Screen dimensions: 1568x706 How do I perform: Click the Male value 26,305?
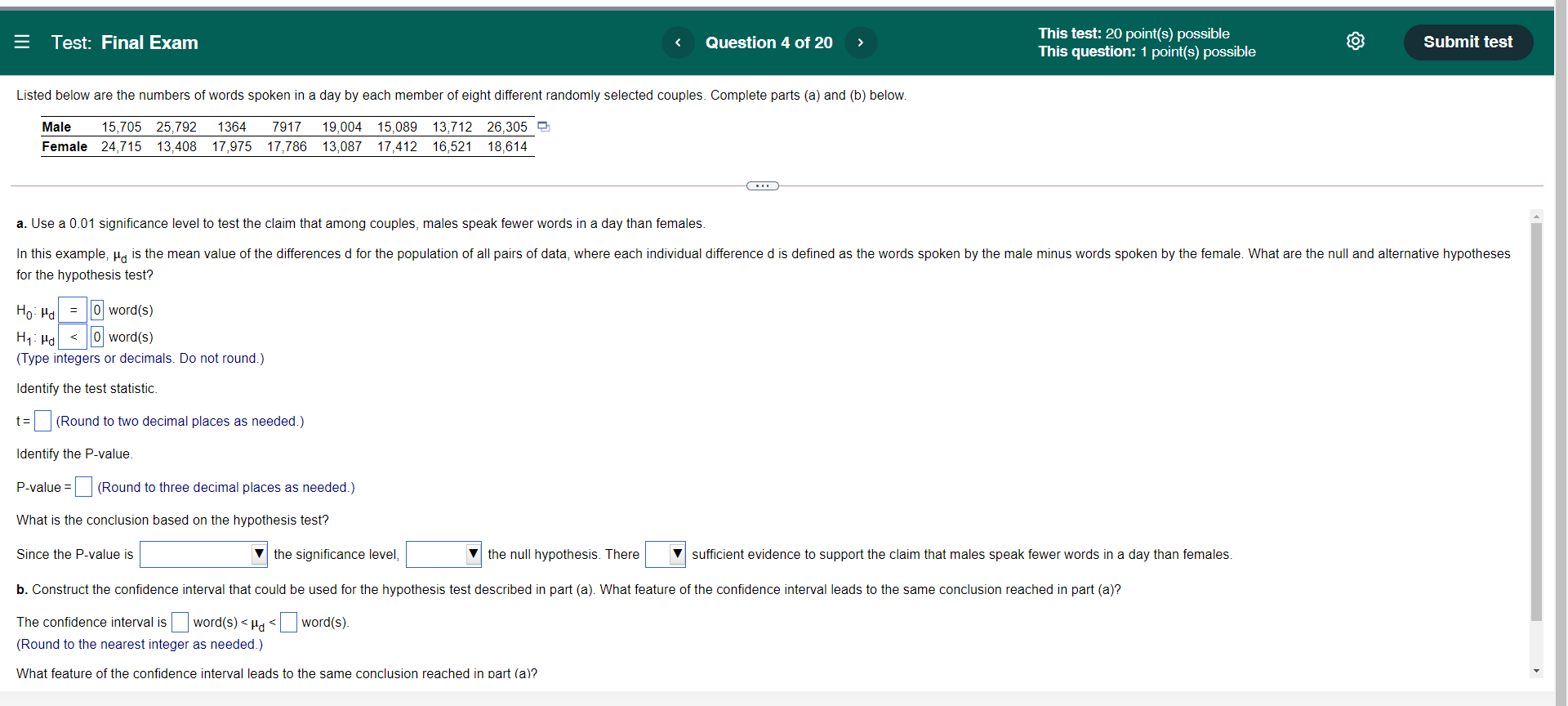point(507,127)
